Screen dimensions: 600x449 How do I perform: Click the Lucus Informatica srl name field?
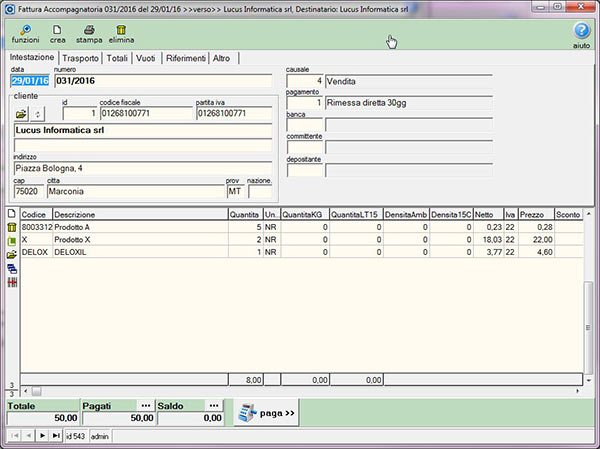(x=143, y=130)
